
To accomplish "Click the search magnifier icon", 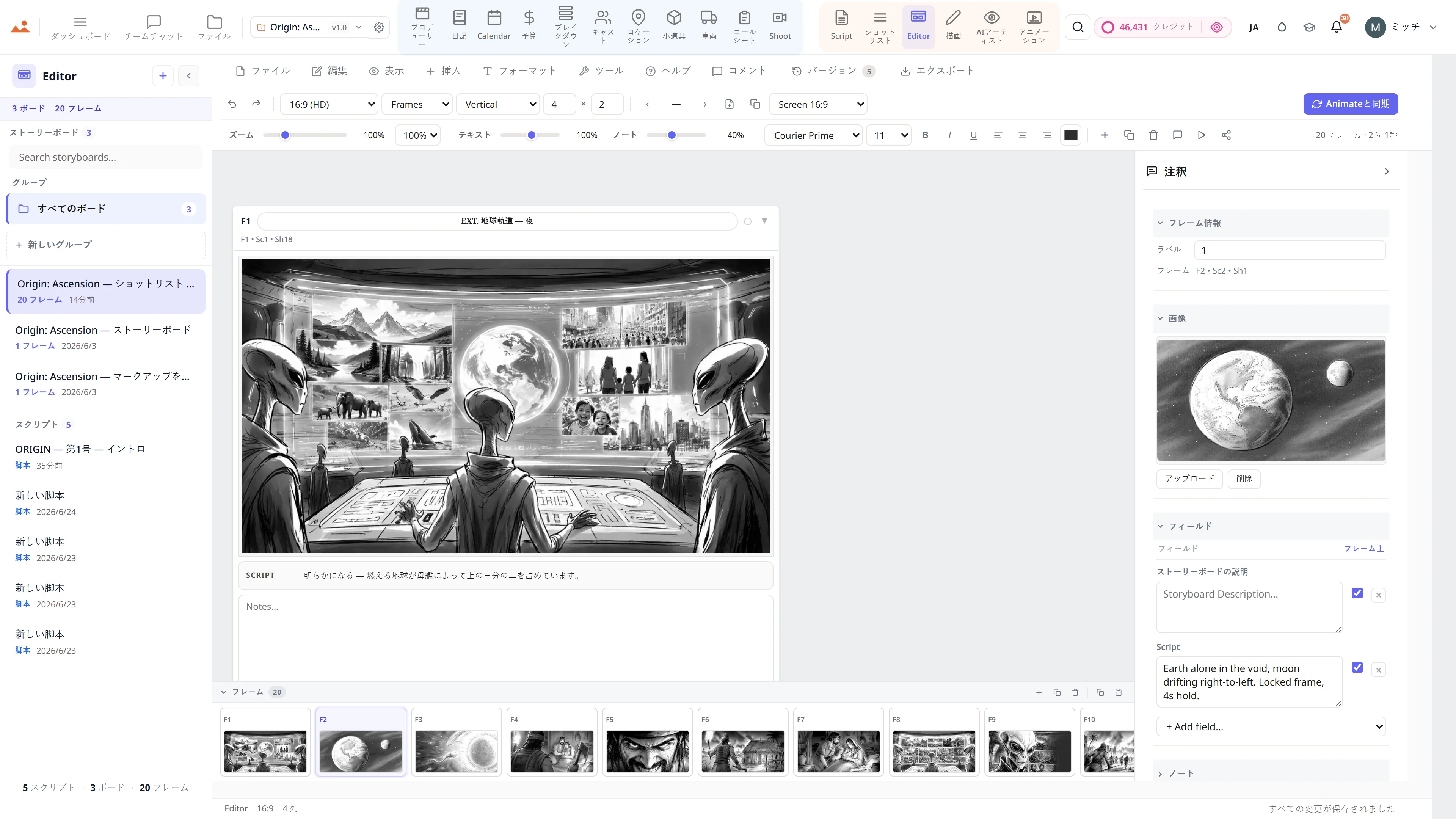I will click(x=1078, y=27).
